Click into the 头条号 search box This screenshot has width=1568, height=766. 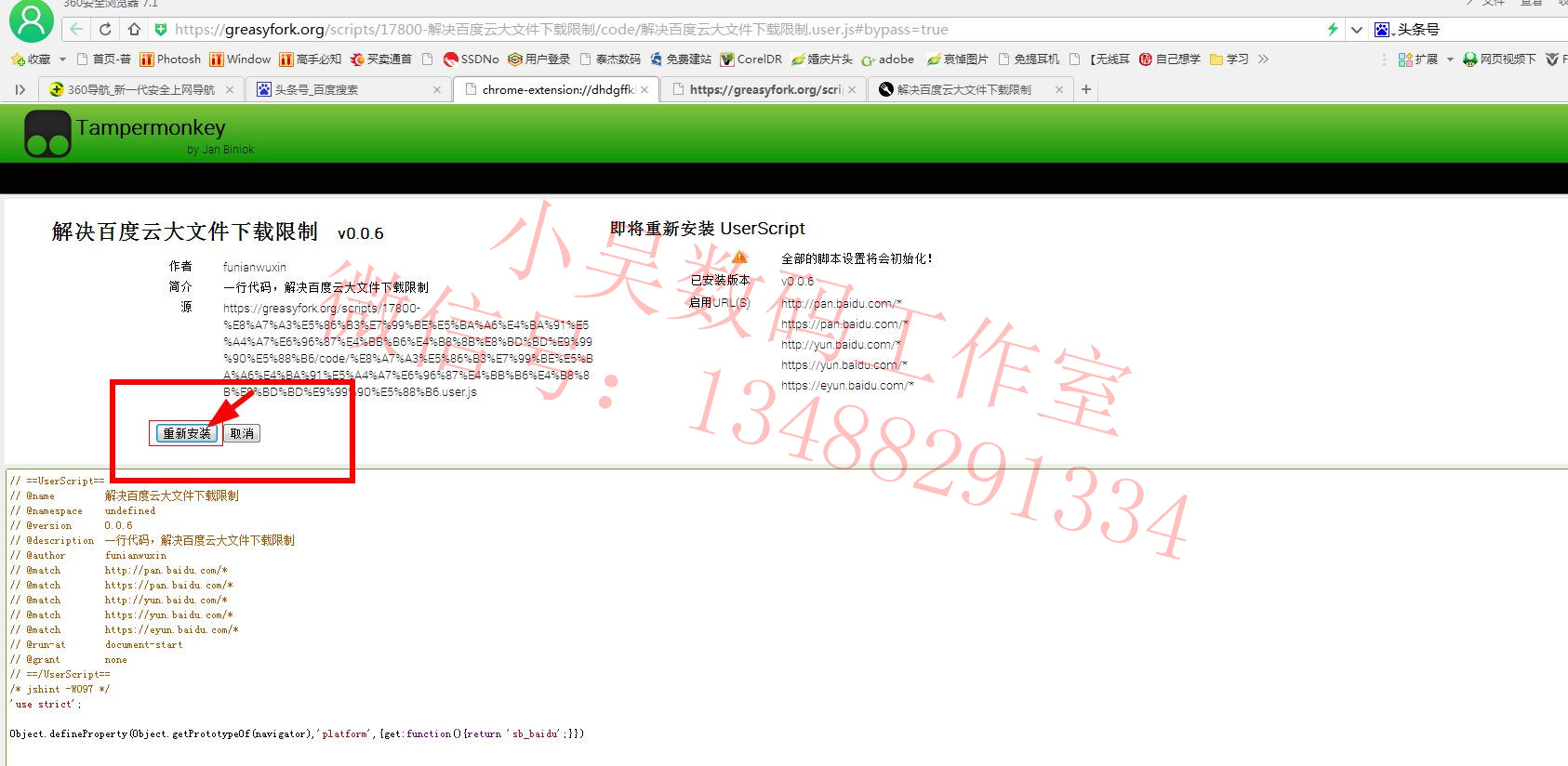coord(1481,30)
